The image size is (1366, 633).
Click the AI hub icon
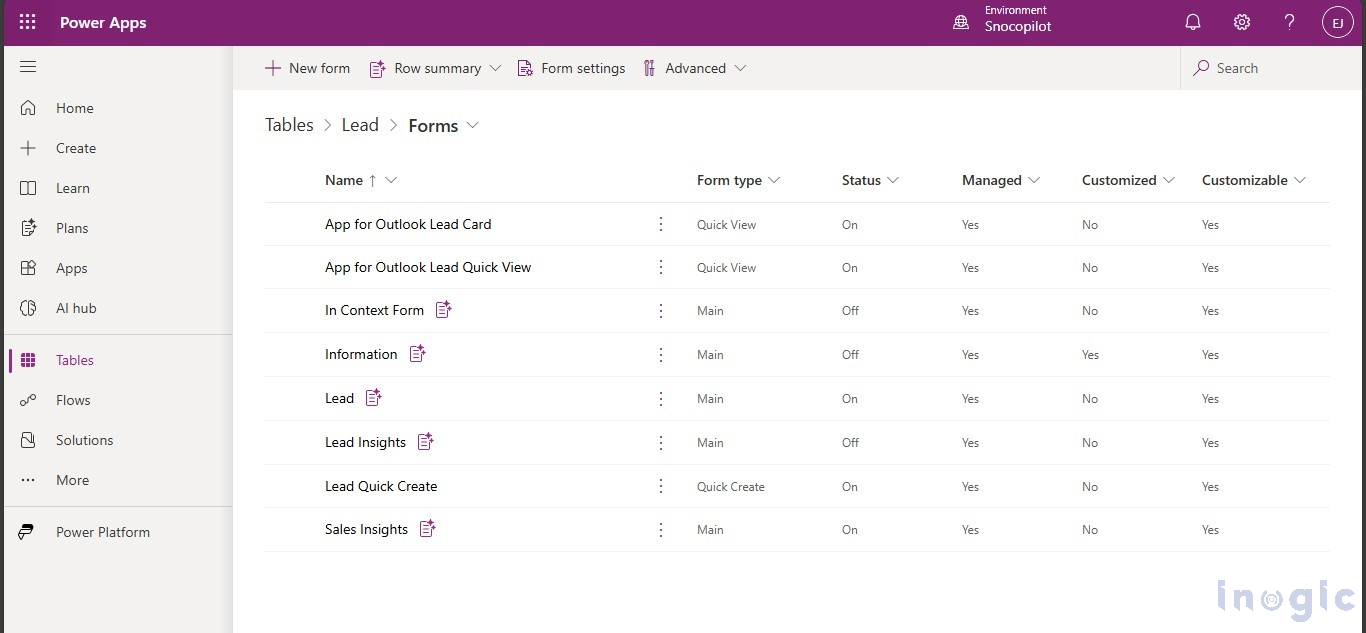click(28, 308)
